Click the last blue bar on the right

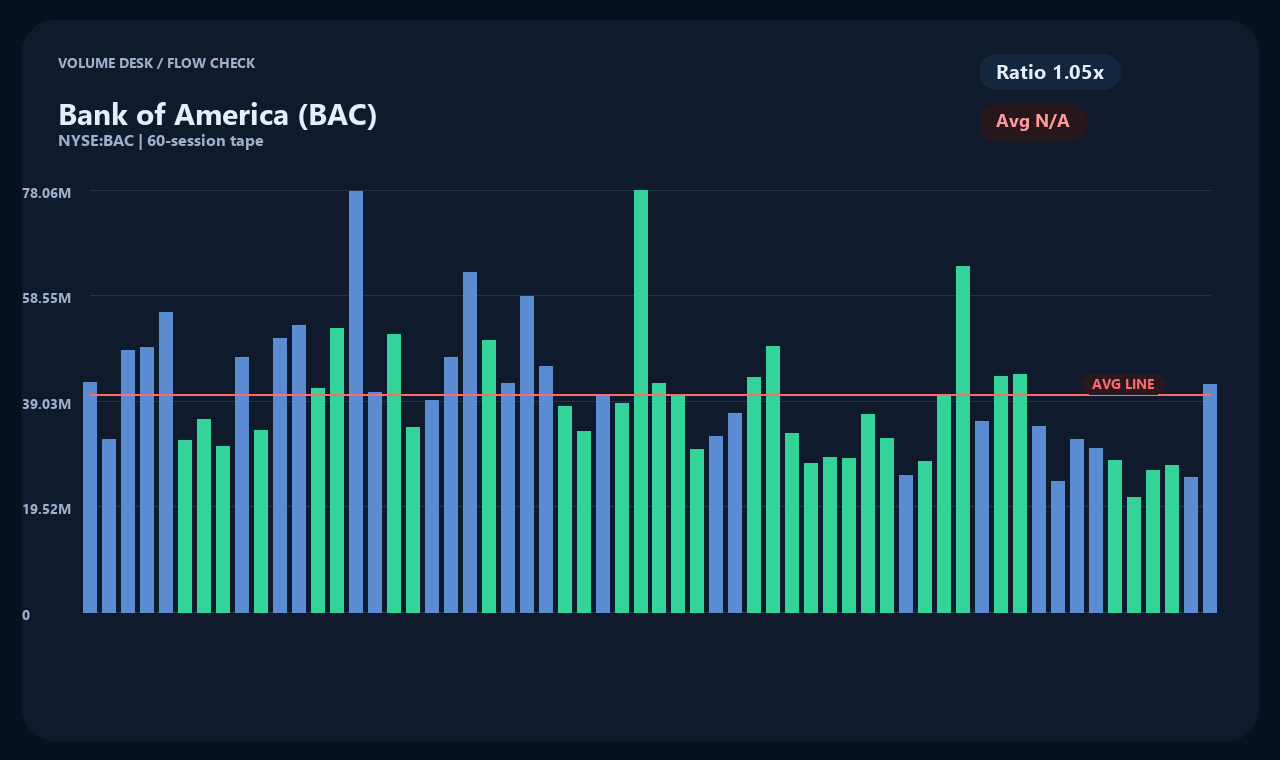[1210, 498]
